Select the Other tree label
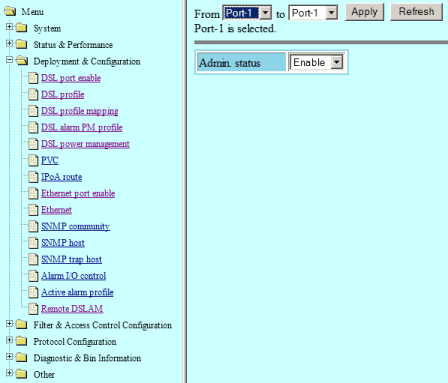 [x=44, y=375]
